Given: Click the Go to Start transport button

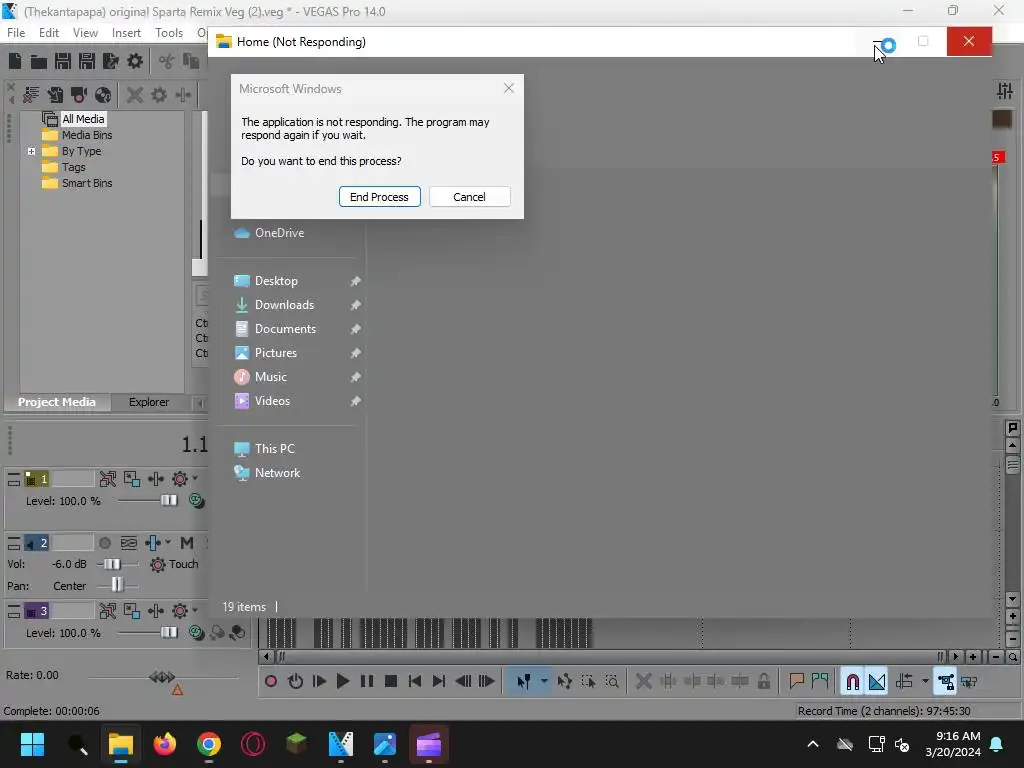Looking at the screenshot, I should [x=415, y=681].
